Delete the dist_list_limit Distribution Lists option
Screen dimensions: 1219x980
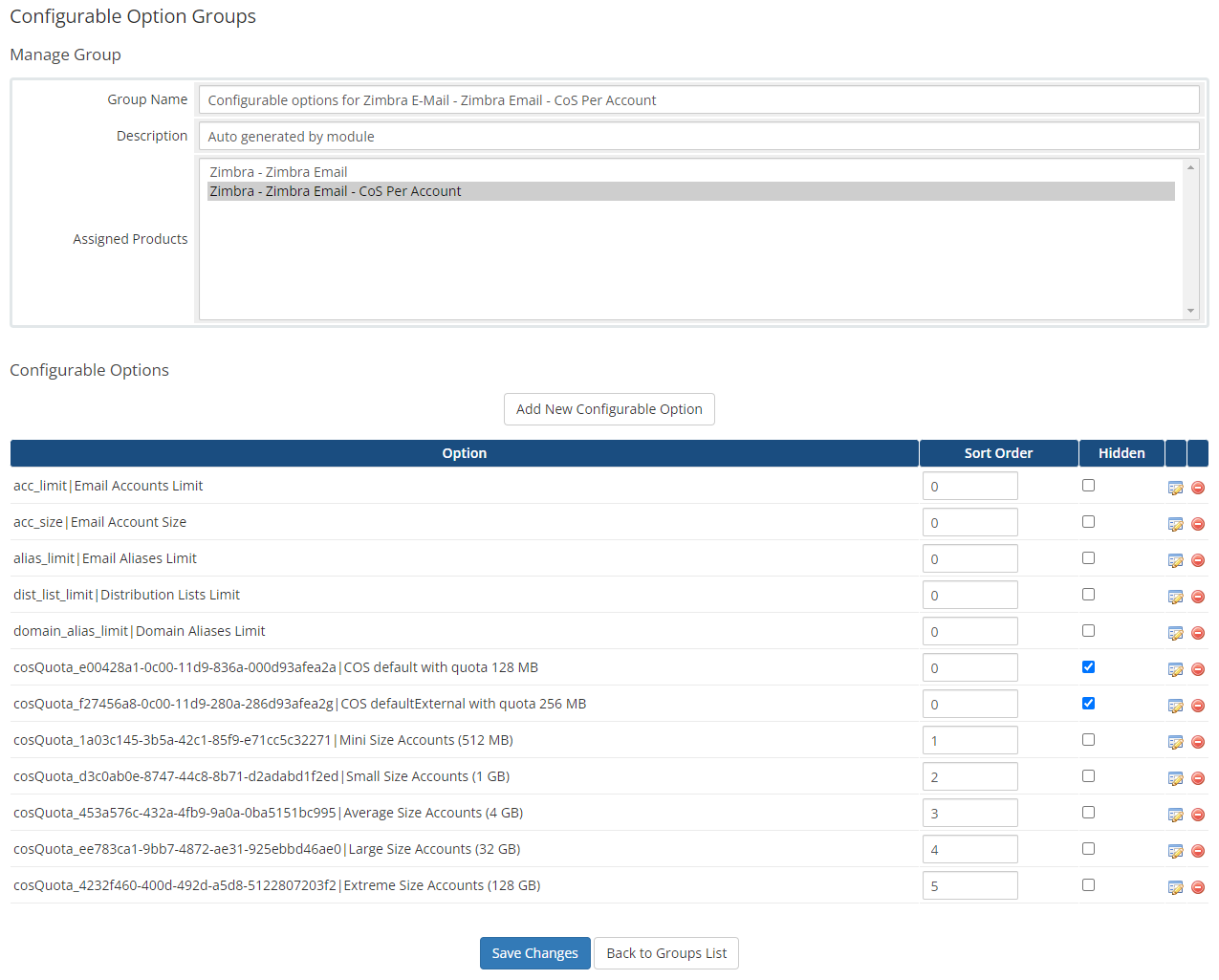[x=1198, y=596]
